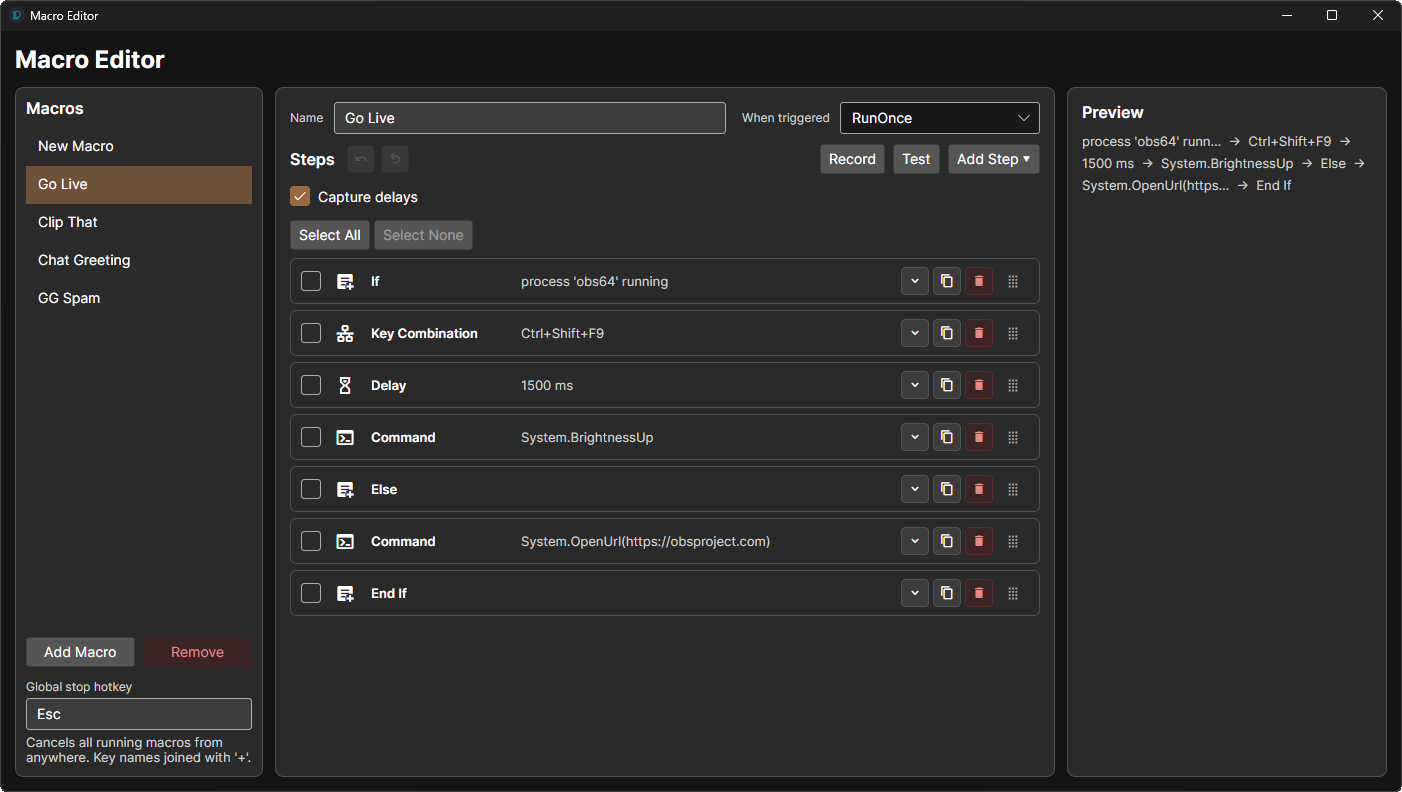Viewport: 1402px width, 792px height.
Task: Delete the Key Combination step
Action: [979, 333]
